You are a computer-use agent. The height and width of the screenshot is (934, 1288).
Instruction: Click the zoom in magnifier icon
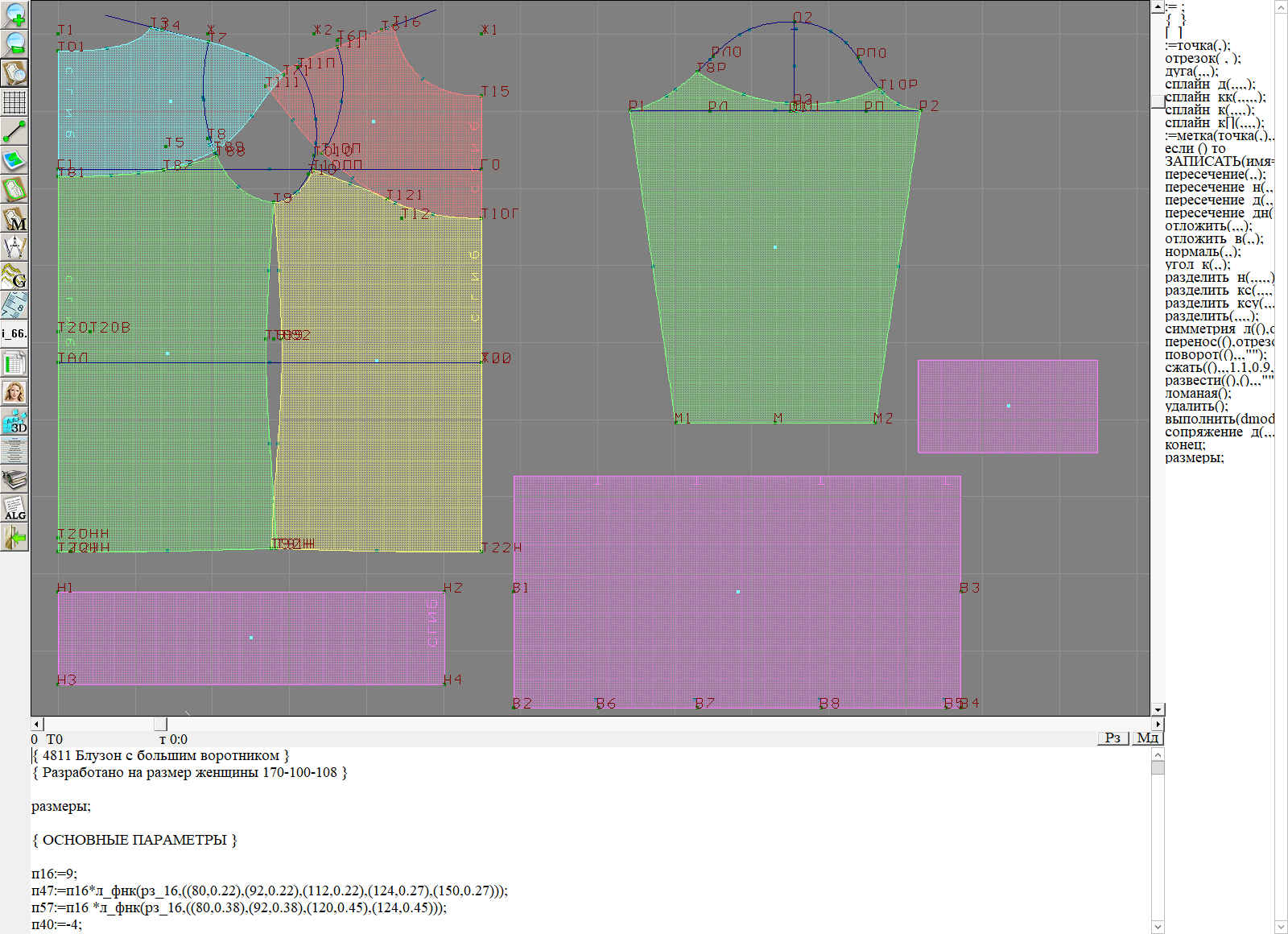point(14,14)
